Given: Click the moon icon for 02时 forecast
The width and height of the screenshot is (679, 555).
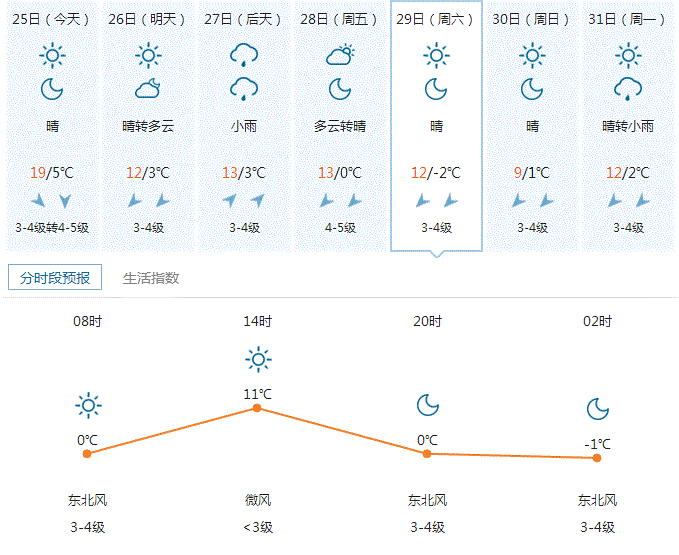Looking at the screenshot, I should (x=597, y=409).
